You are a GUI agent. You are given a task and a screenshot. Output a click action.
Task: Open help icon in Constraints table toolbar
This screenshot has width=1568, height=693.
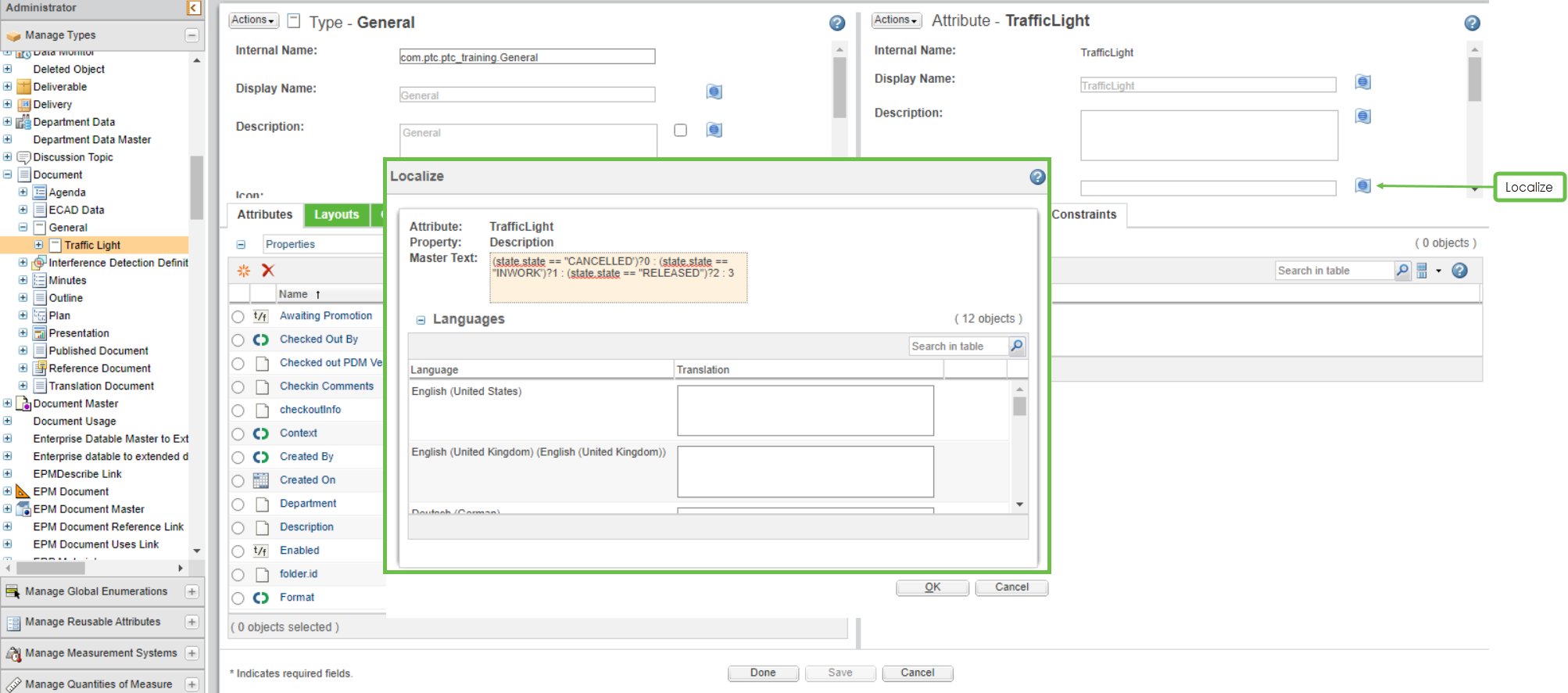(1459, 271)
